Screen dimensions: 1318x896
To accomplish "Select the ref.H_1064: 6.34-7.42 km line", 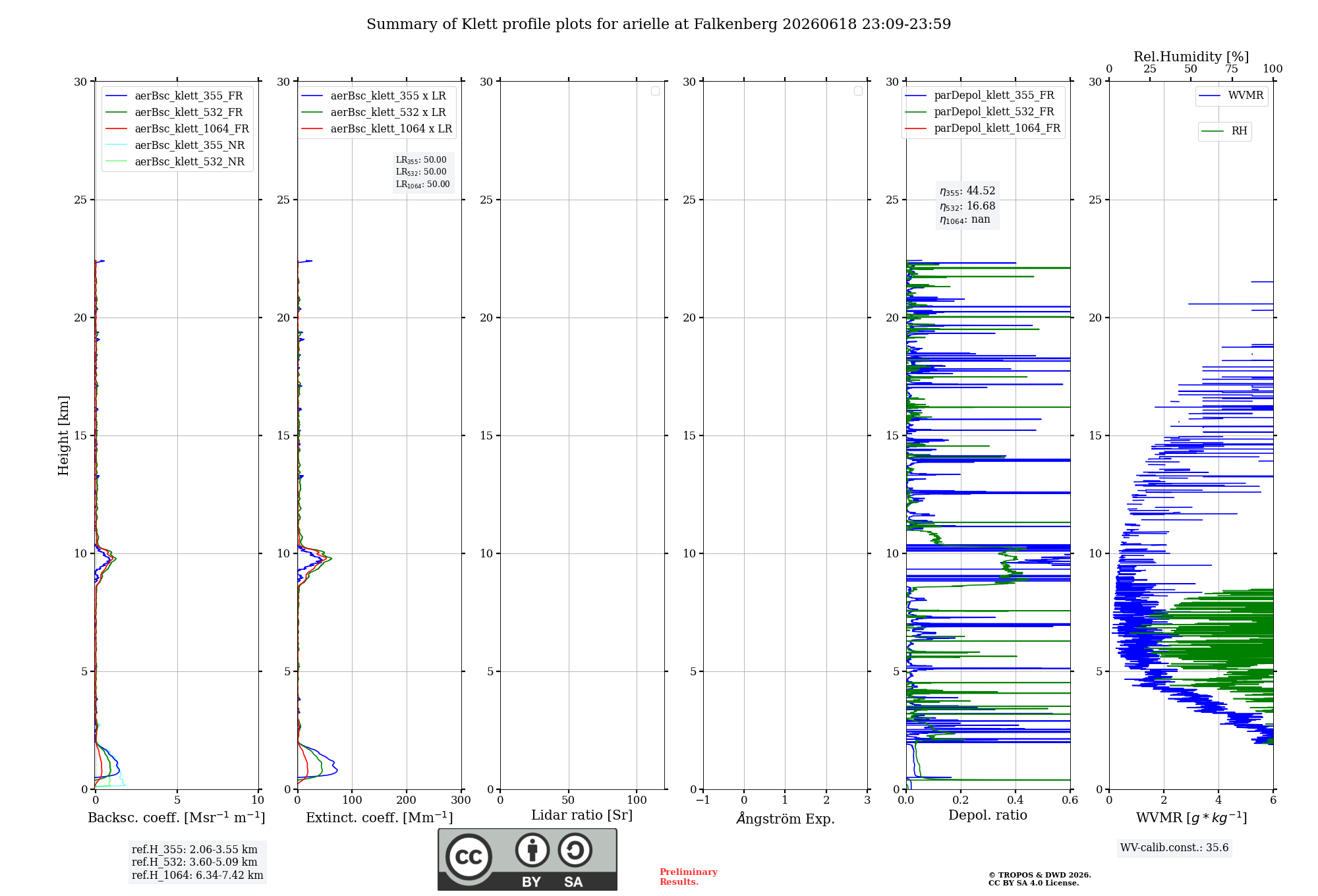I will pyautogui.click(x=198, y=876).
